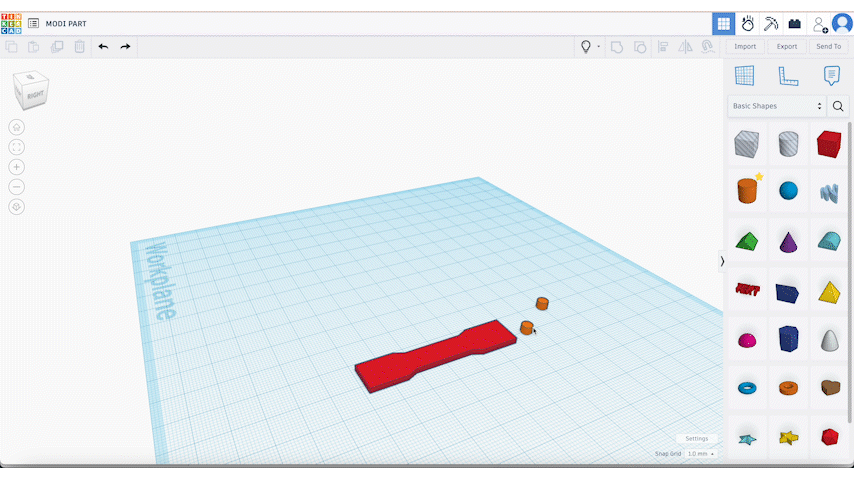Collapse the shapes panel with the chevron

pyautogui.click(x=722, y=261)
